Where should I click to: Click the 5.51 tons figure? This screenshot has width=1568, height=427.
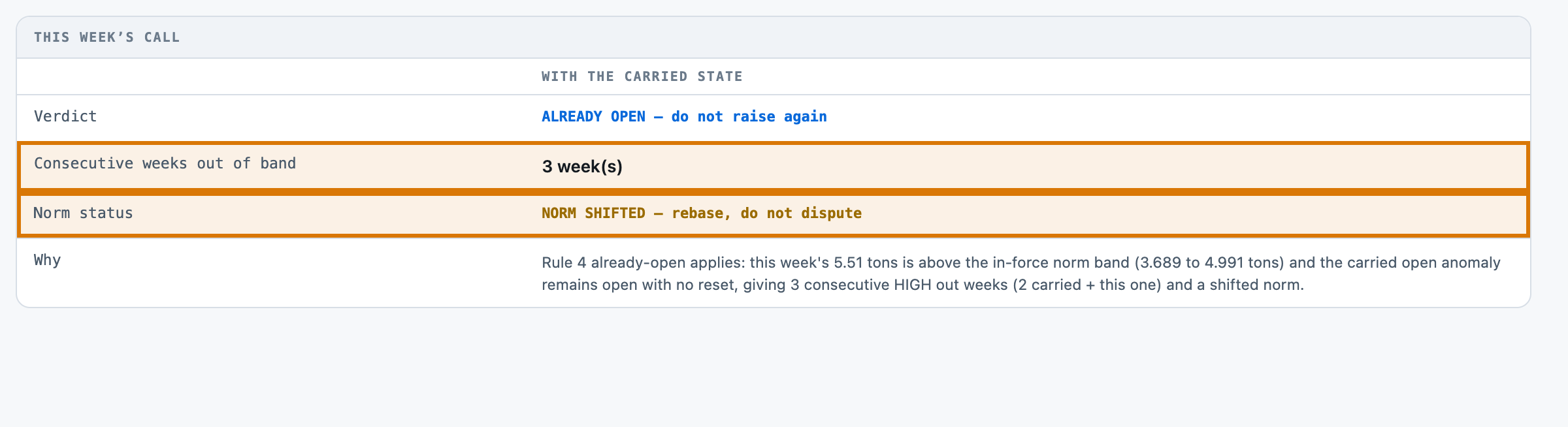[866, 262]
